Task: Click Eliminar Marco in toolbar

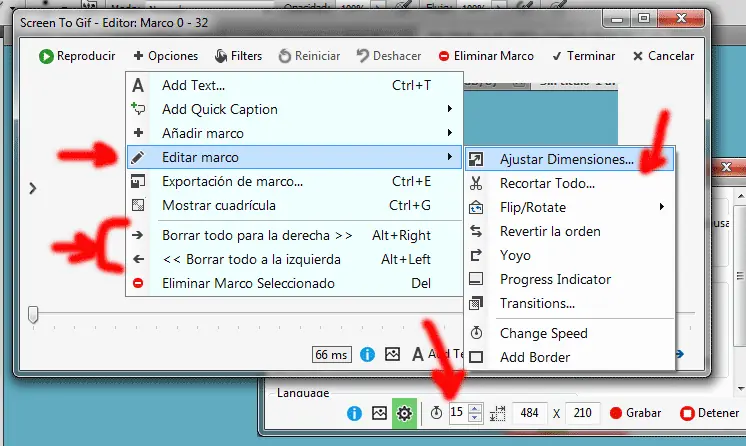Action: point(486,56)
